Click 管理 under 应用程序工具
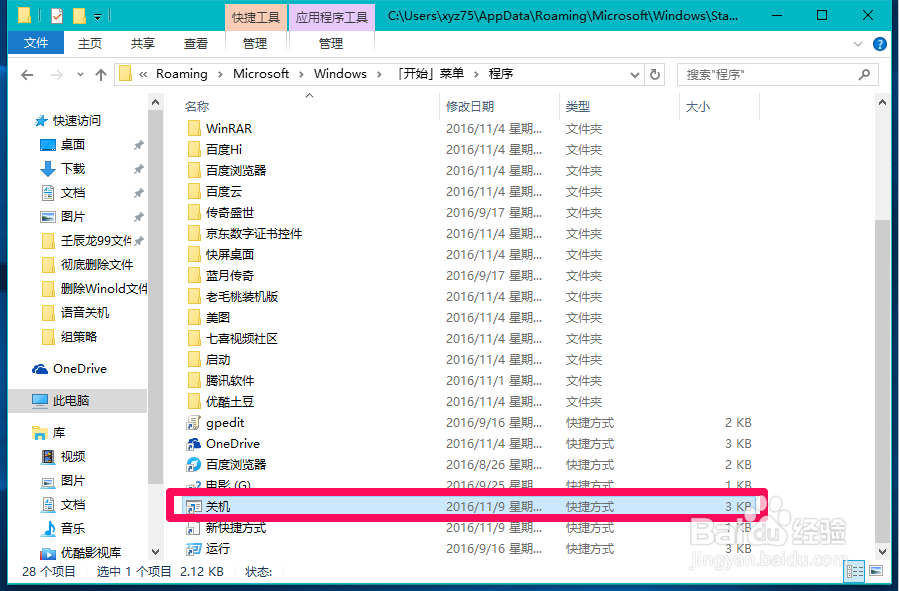Image resolution: width=899 pixels, height=591 pixels. pyautogui.click(x=330, y=43)
